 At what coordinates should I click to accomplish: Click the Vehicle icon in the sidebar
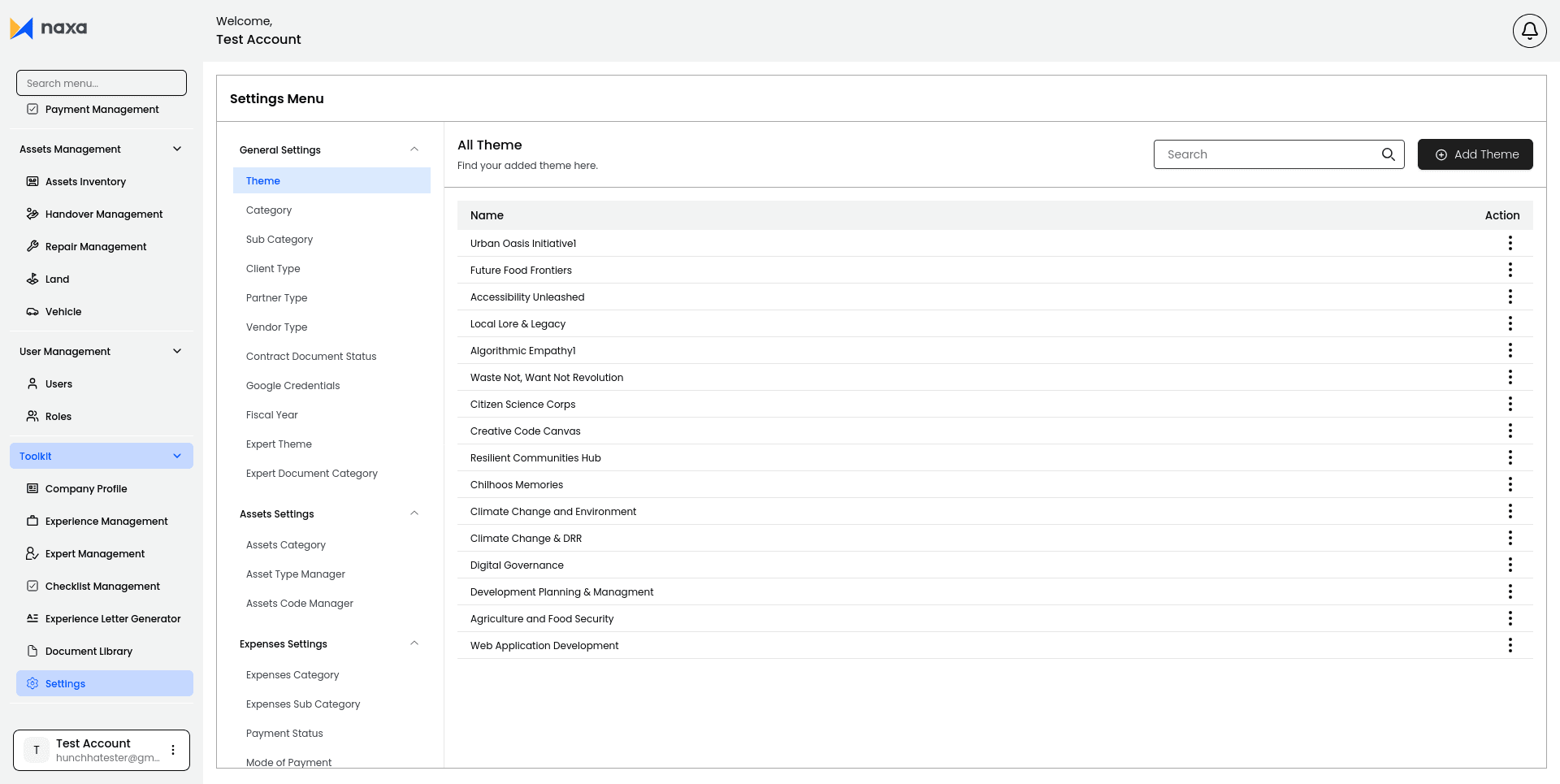pos(32,311)
